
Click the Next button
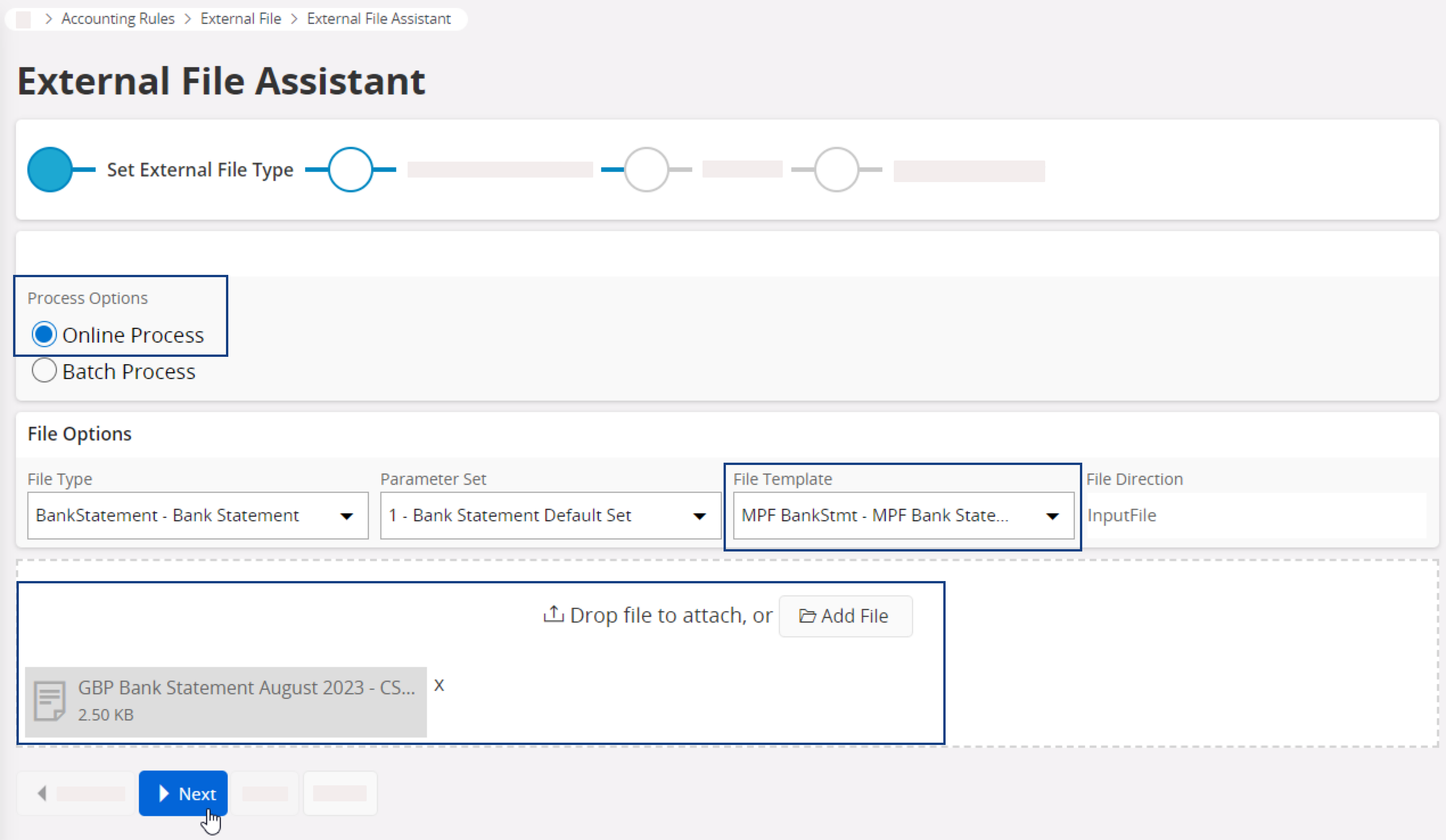click(x=184, y=793)
